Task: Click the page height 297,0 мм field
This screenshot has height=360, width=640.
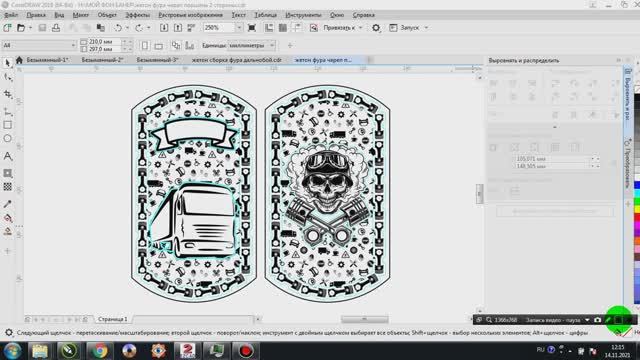Action: pos(104,49)
